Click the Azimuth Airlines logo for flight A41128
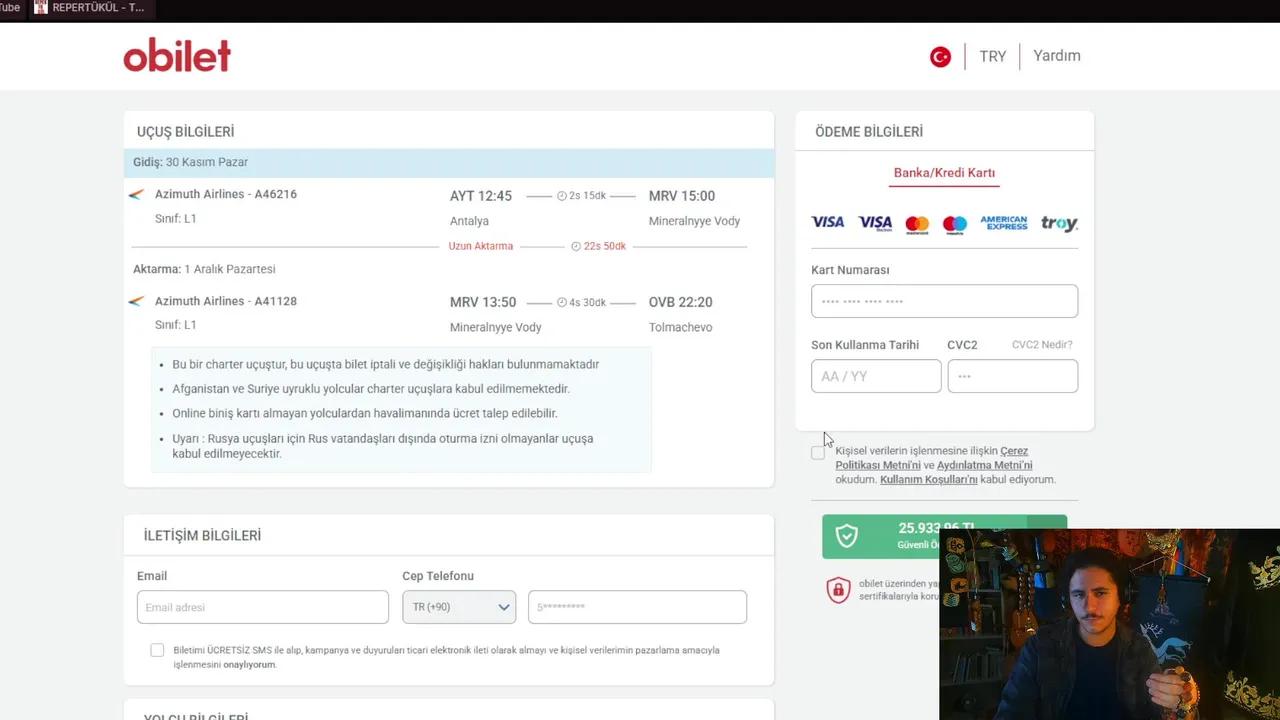Screen dimensions: 1280x720 (x=137, y=301)
